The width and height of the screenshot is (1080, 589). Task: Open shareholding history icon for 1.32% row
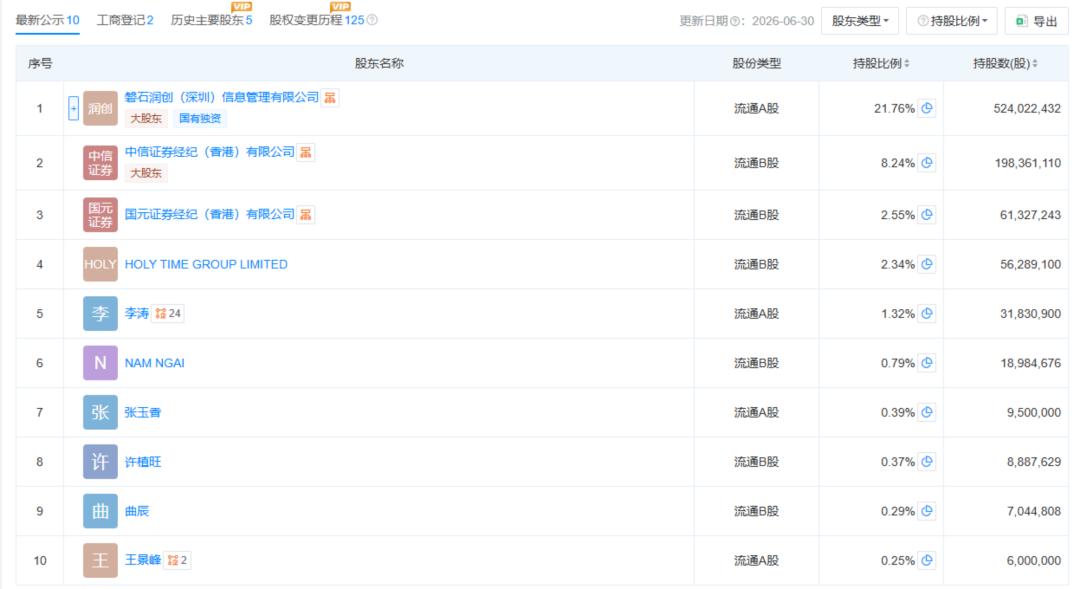(x=927, y=313)
